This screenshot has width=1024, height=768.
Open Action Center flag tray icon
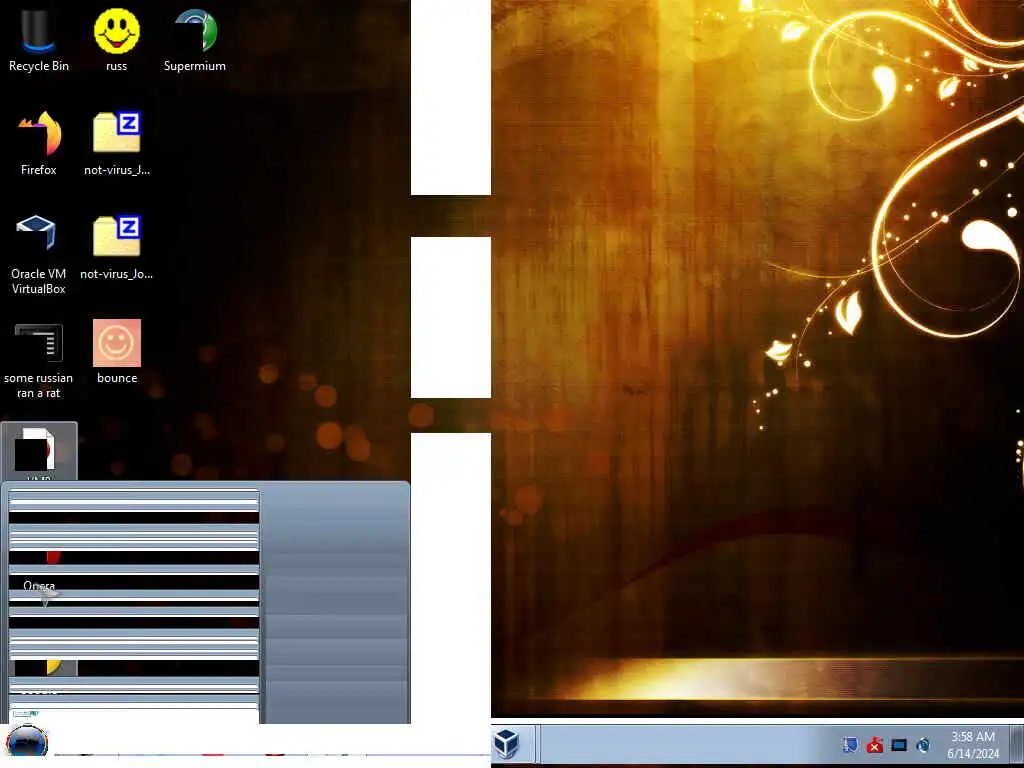tap(850, 744)
